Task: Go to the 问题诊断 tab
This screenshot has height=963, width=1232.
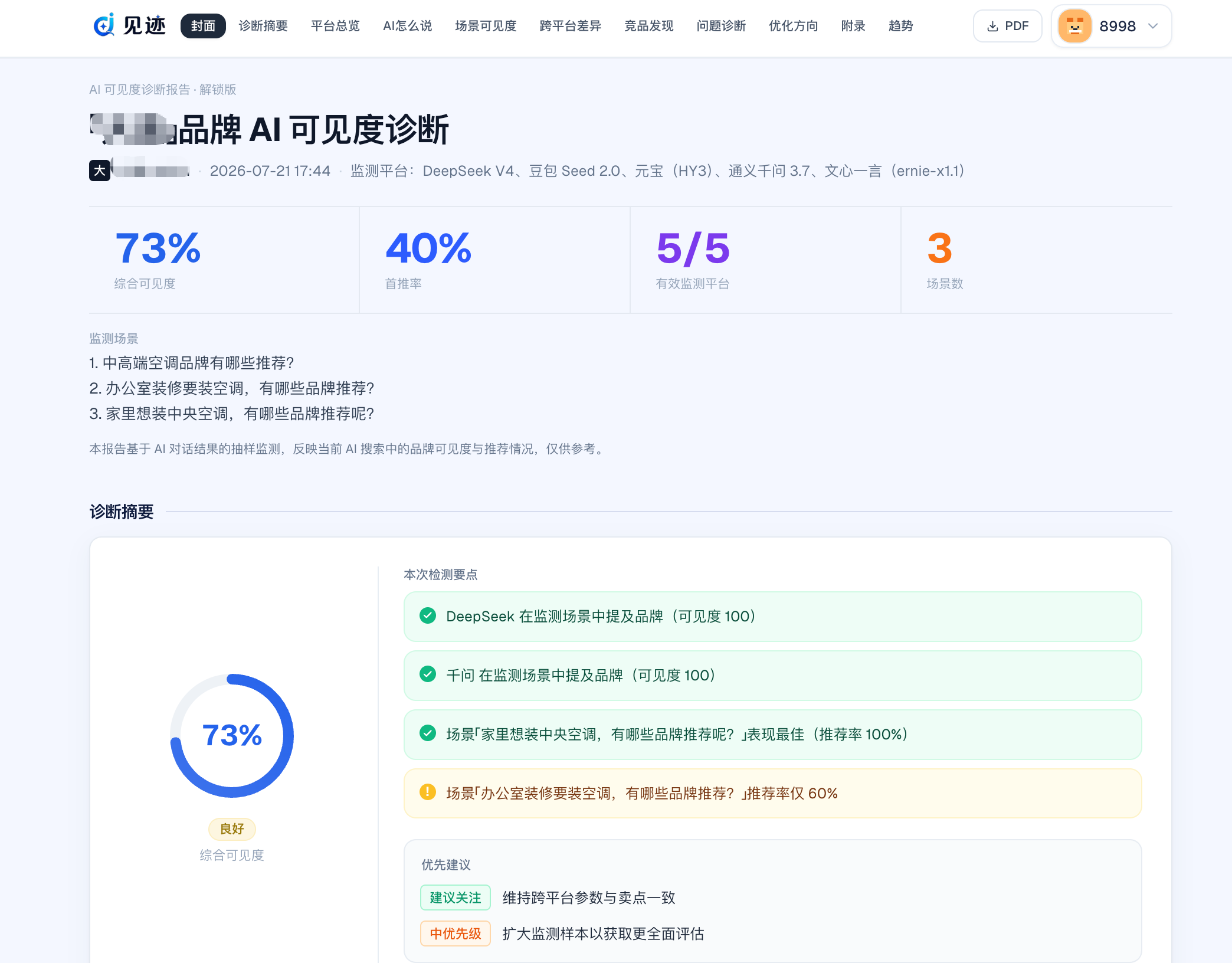Action: (721, 26)
